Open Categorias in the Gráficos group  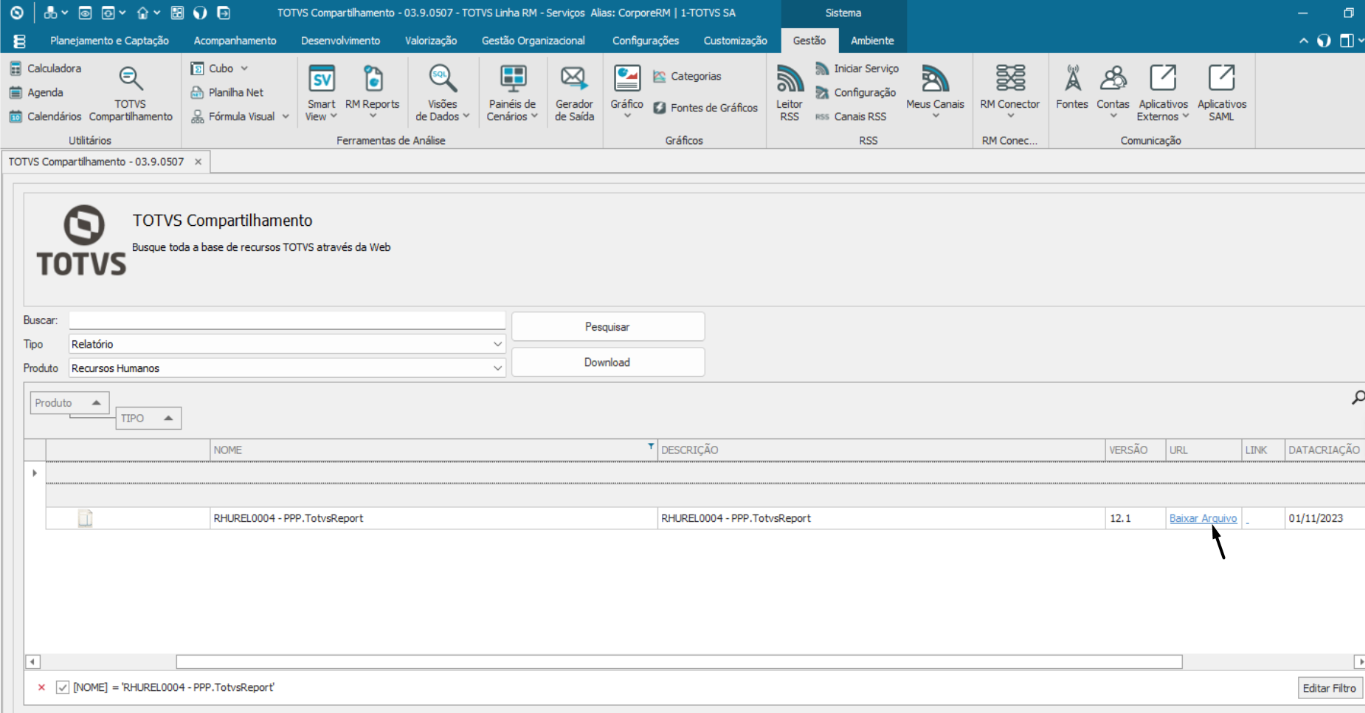click(x=686, y=76)
